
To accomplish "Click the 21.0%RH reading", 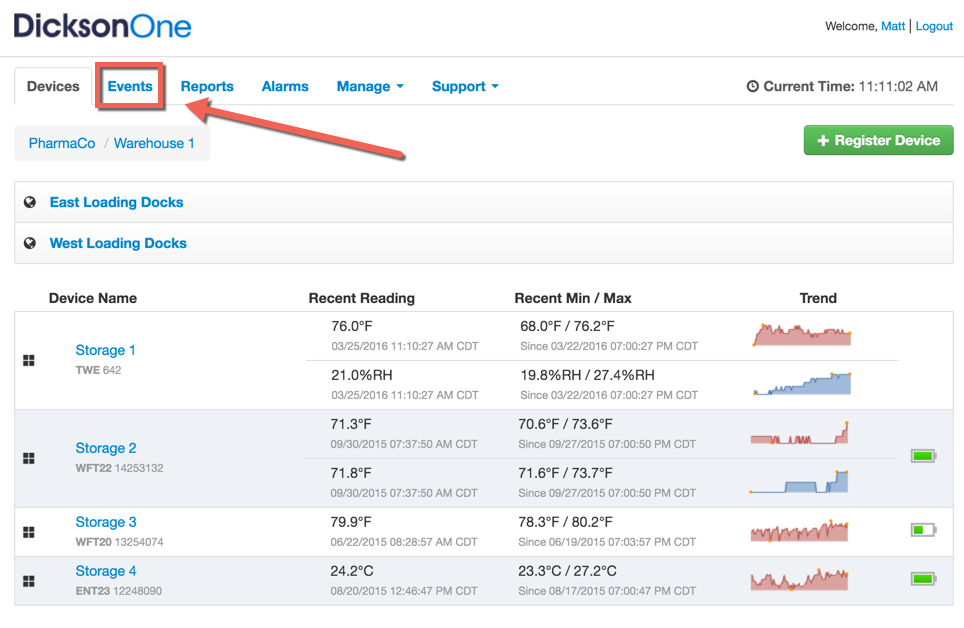I will (362, 375).
